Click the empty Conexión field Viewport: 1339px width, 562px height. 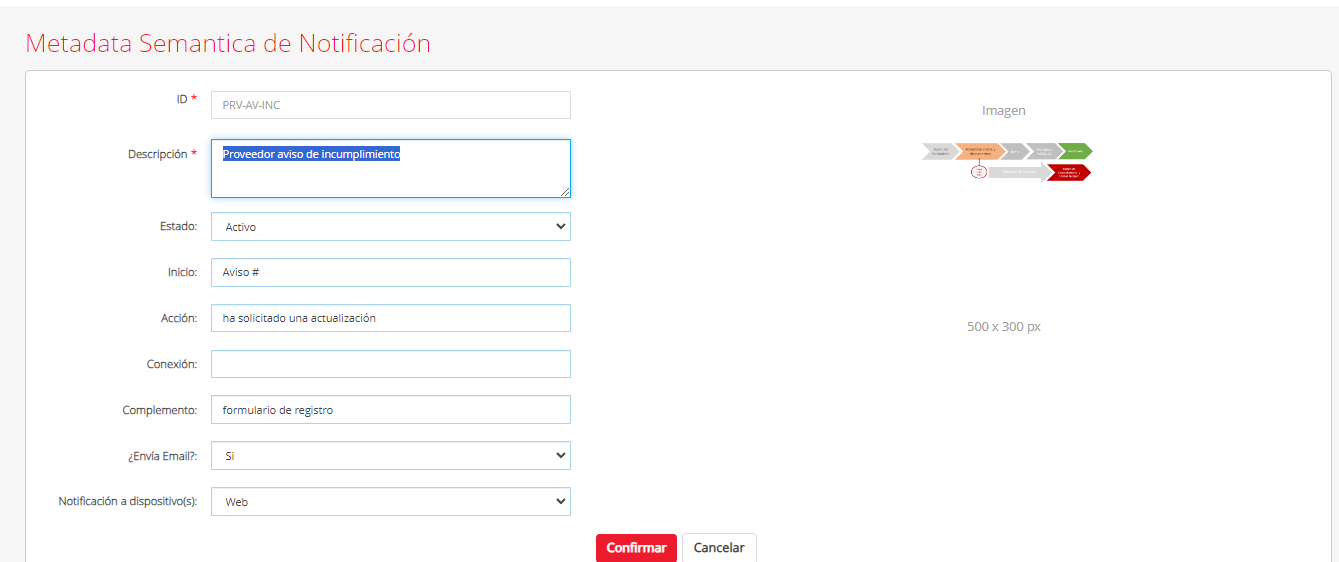coord(390,364)
